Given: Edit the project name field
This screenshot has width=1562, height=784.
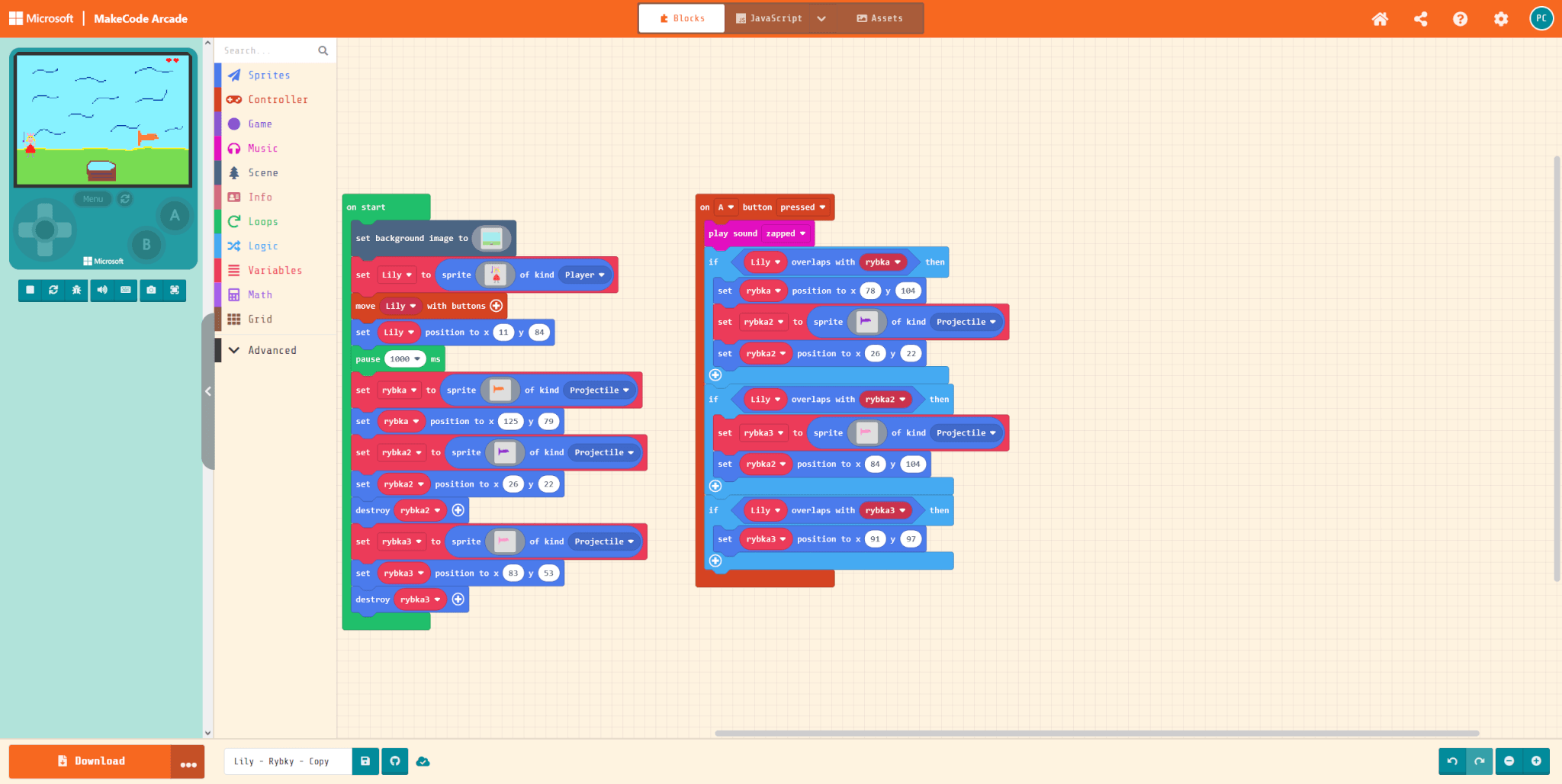Looking at the screenshot, I should [x=288, y=761].
